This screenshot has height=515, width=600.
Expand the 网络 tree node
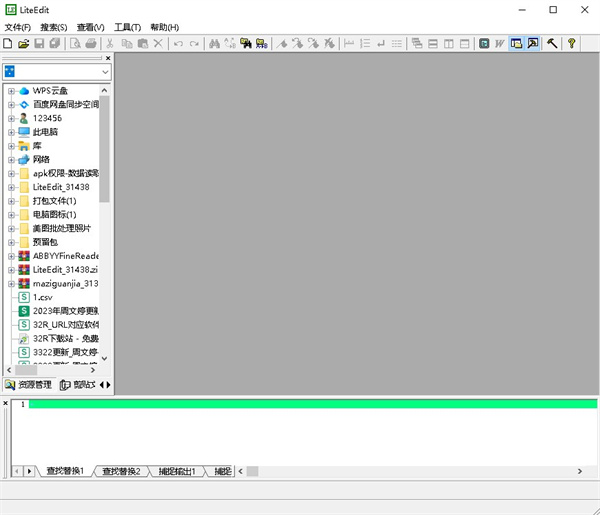11,160
